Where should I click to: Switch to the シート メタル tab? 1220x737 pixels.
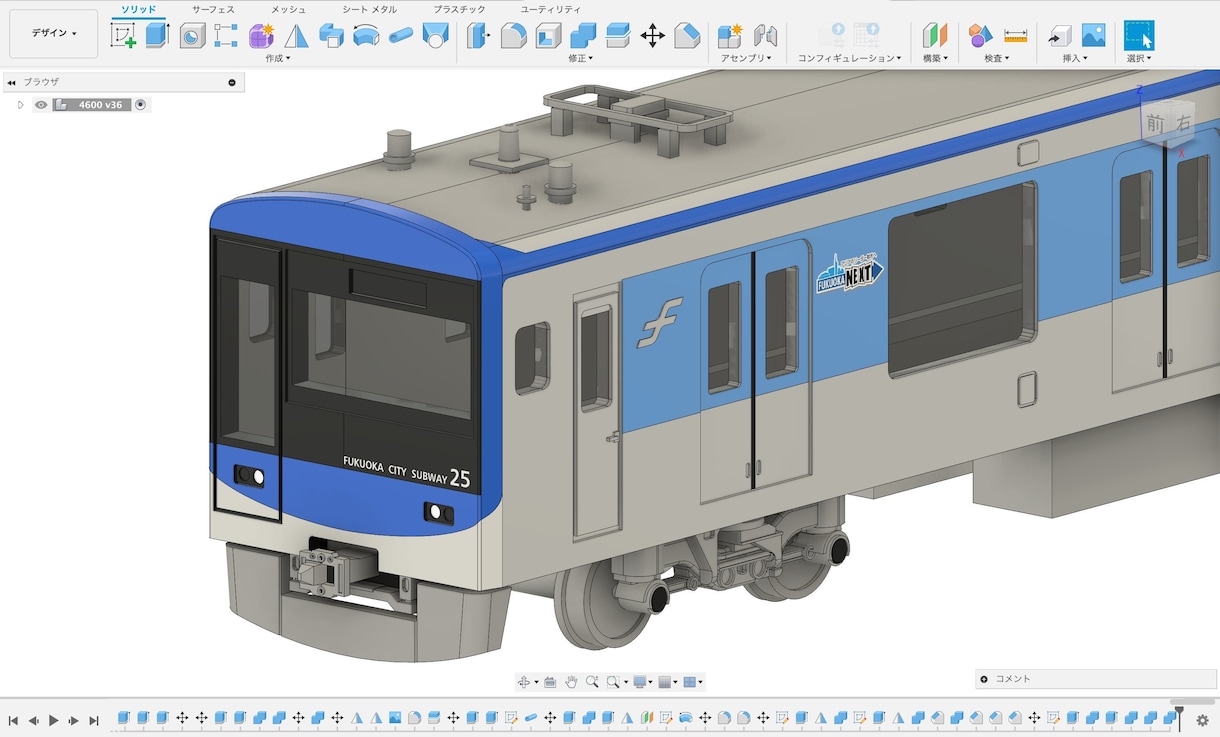[x=369, y=9]
